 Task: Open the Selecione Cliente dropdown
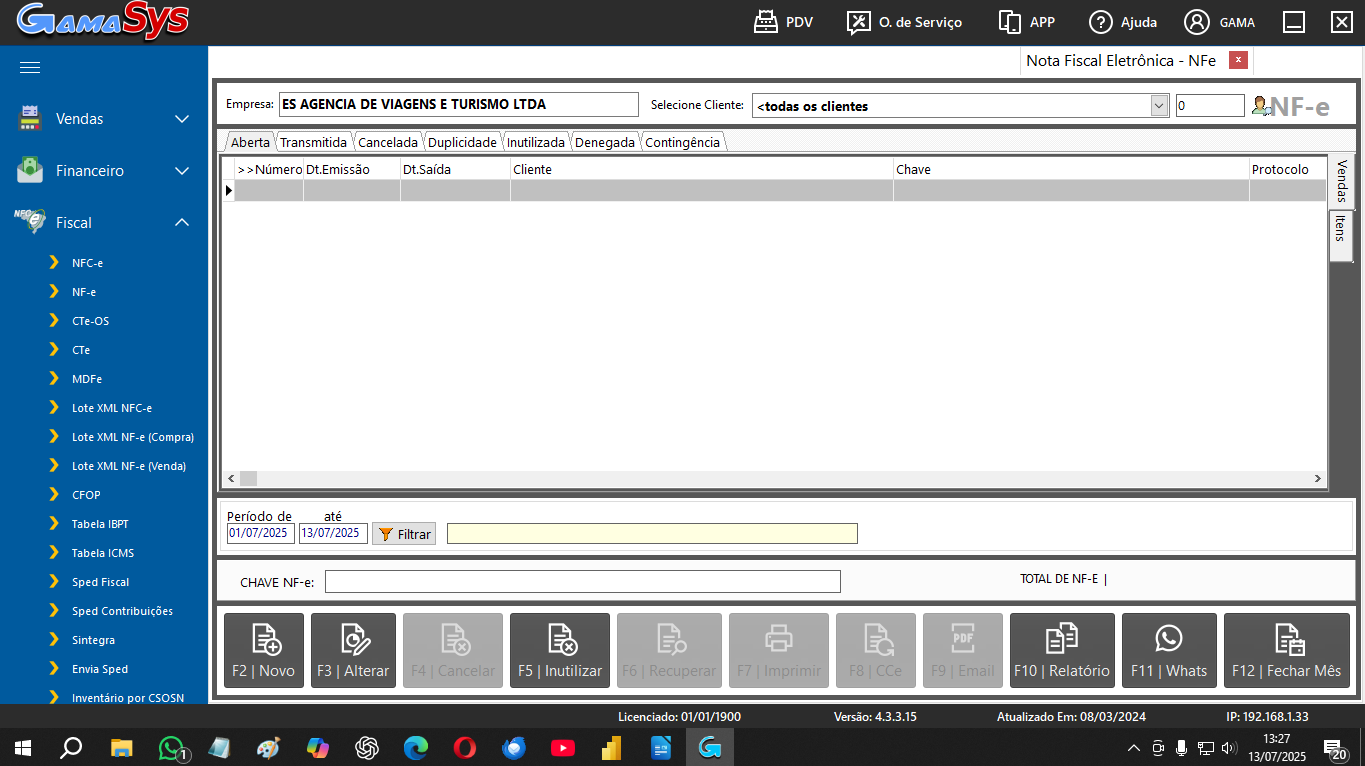coord(1159,106)
